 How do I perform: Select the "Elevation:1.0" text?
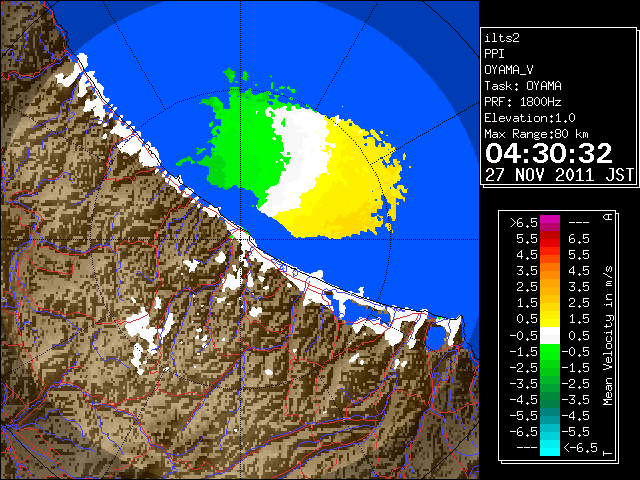click(530, 118)
